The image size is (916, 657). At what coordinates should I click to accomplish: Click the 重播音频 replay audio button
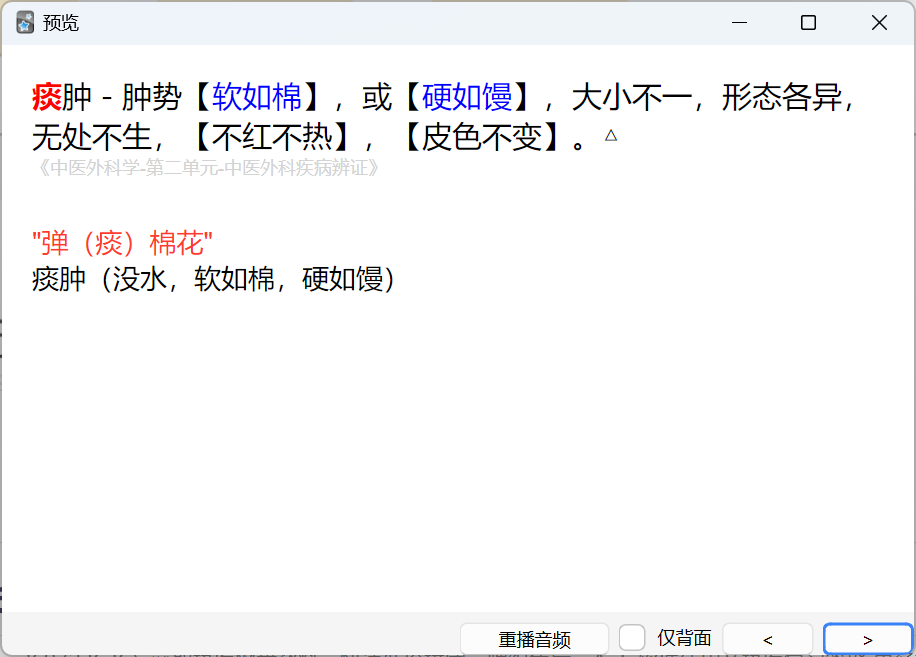tap(534, 639)
